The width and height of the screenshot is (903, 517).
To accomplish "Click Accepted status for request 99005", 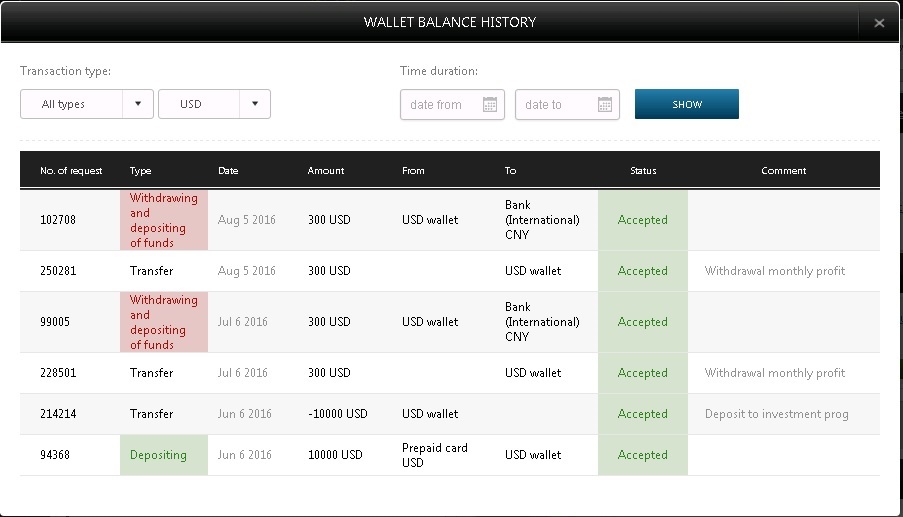I will [642, 322].
